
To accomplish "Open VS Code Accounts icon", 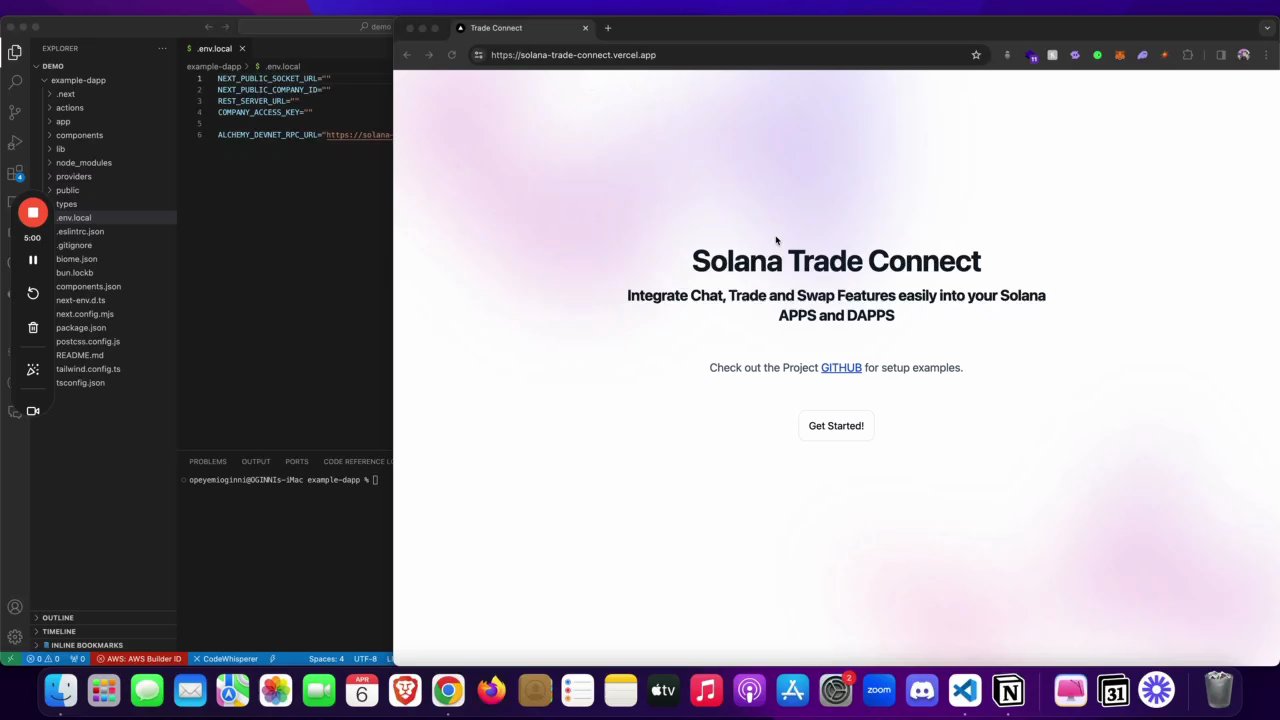I will point(15,607).
